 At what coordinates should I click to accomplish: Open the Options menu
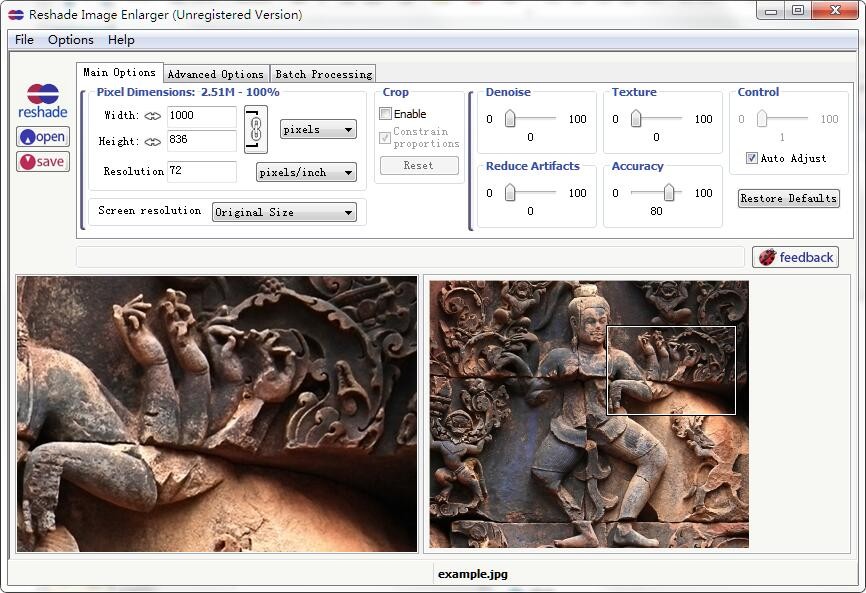point(70,40)
